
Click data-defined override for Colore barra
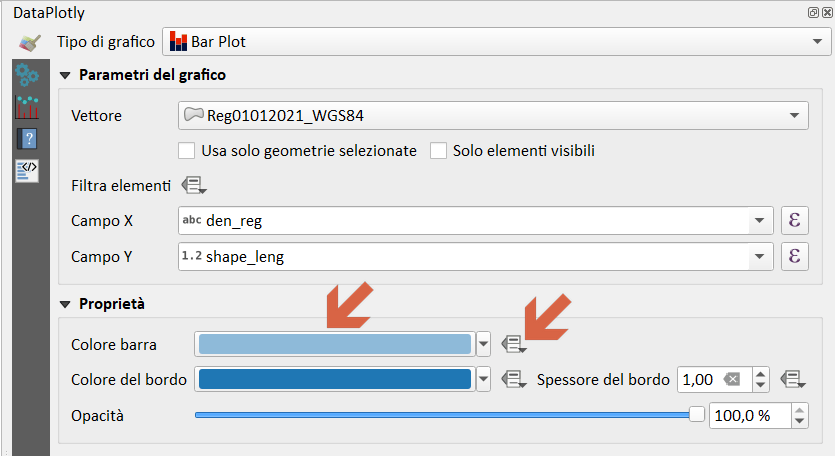514,344
